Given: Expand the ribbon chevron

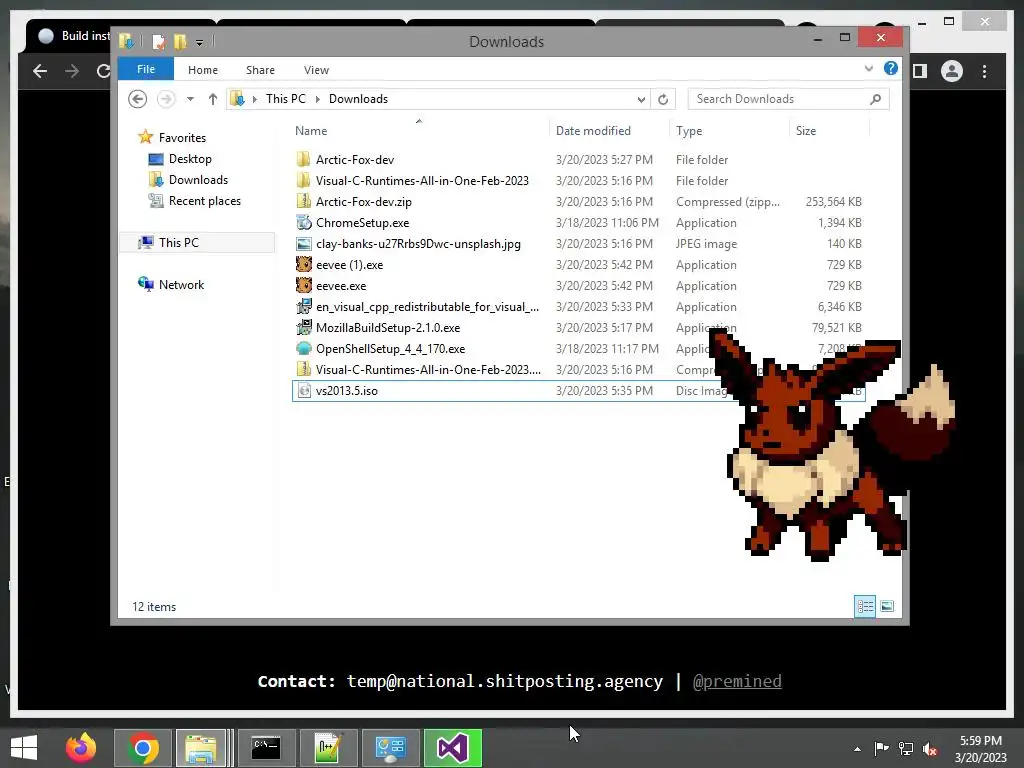Looking at the screenshot, I should (869, 69).
